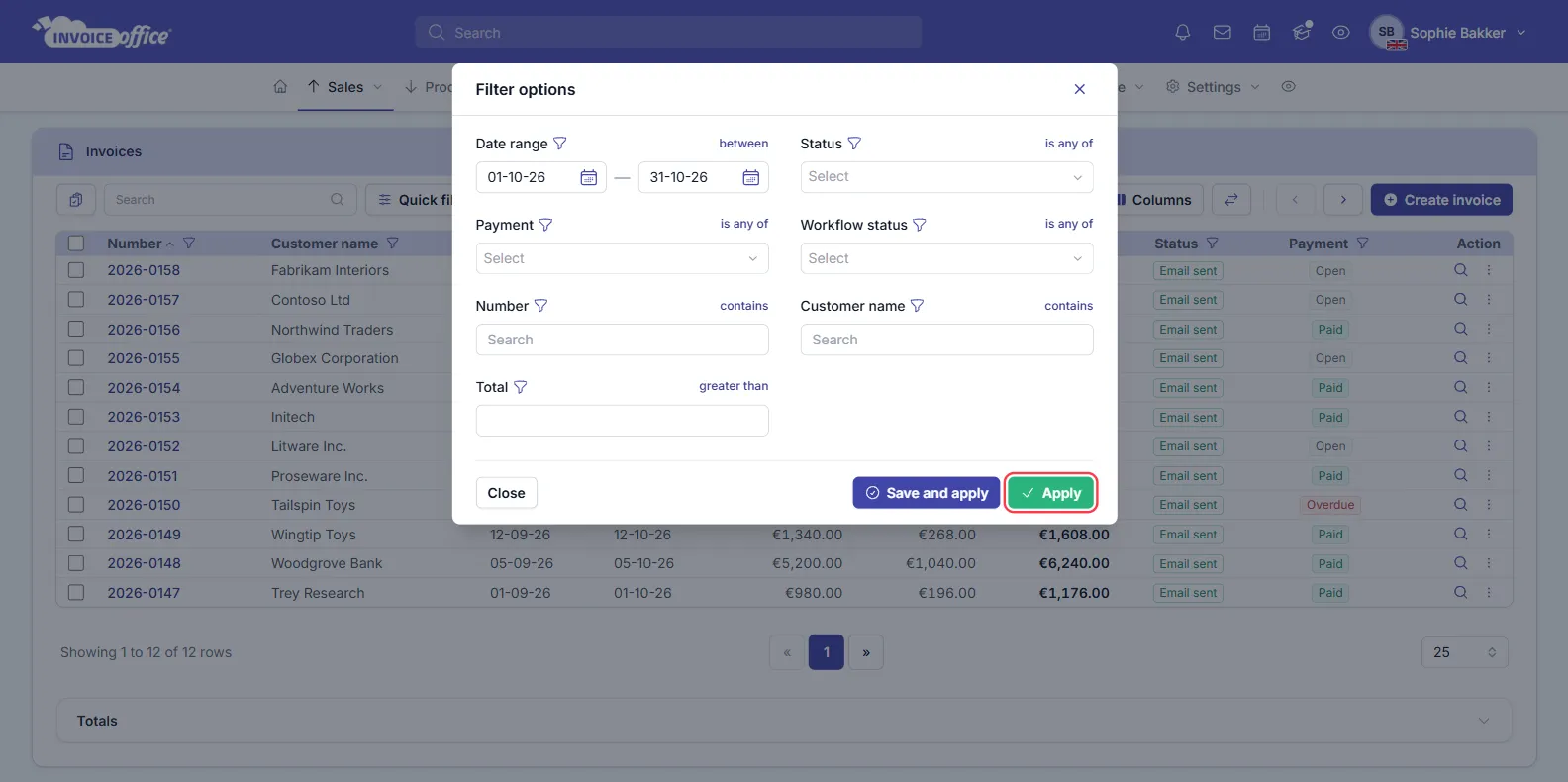The image size is (1568, 782).
Task: Change the 'between' operator for Date range
Action: pyautogui.click(x=743, y=144)
